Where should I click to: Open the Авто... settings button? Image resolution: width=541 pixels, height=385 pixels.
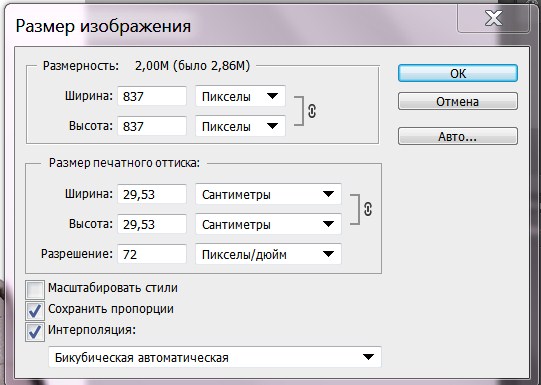[x=458, y=136]
